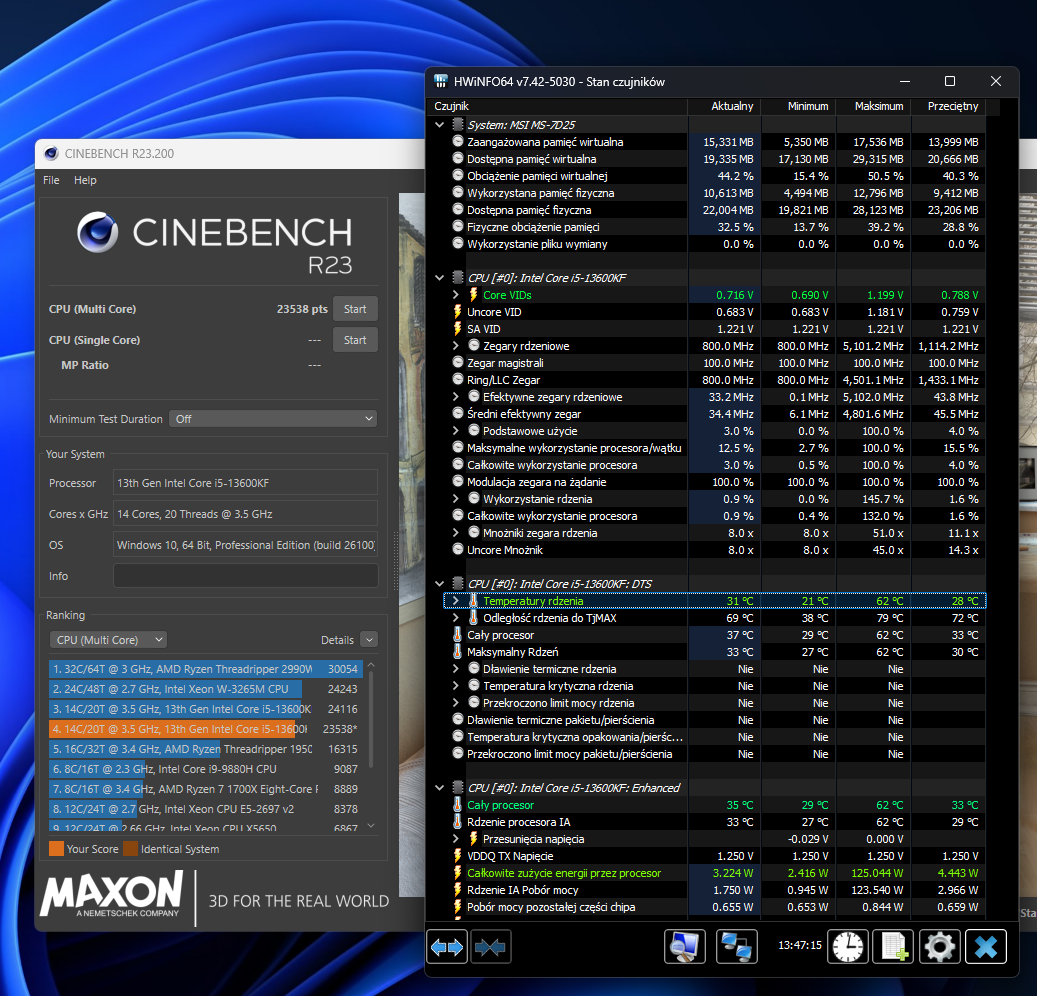Select the Odległość rdzenia do TjMAX row
1037x996 pixels.
tap(714, 618)
